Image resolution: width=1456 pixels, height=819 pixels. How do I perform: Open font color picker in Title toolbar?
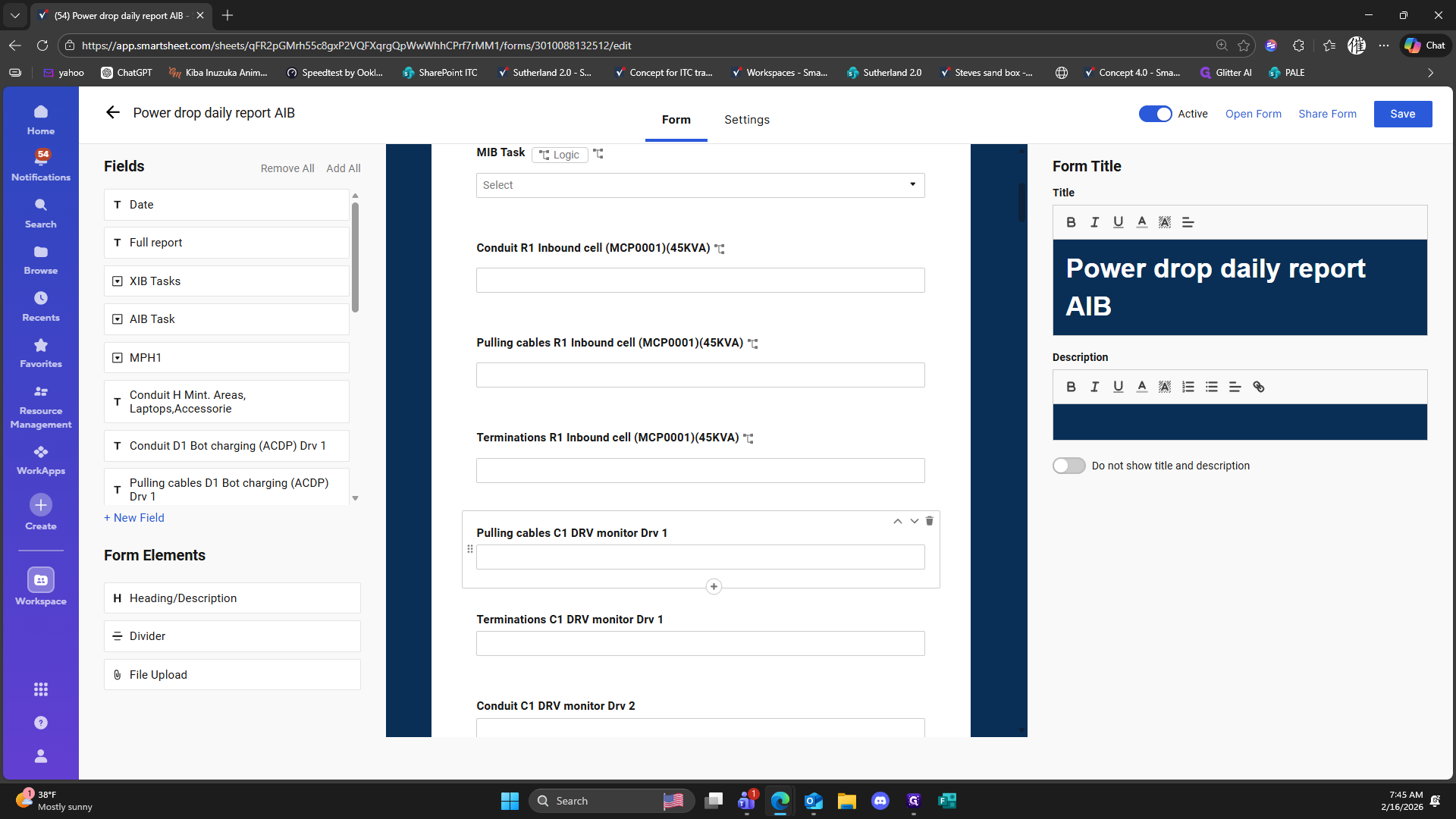(1141, 222)
